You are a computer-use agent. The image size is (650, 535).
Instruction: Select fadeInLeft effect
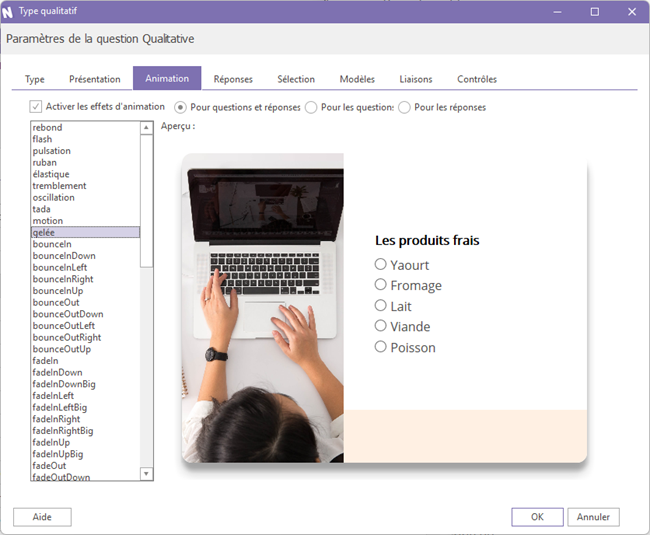[86, 395]
